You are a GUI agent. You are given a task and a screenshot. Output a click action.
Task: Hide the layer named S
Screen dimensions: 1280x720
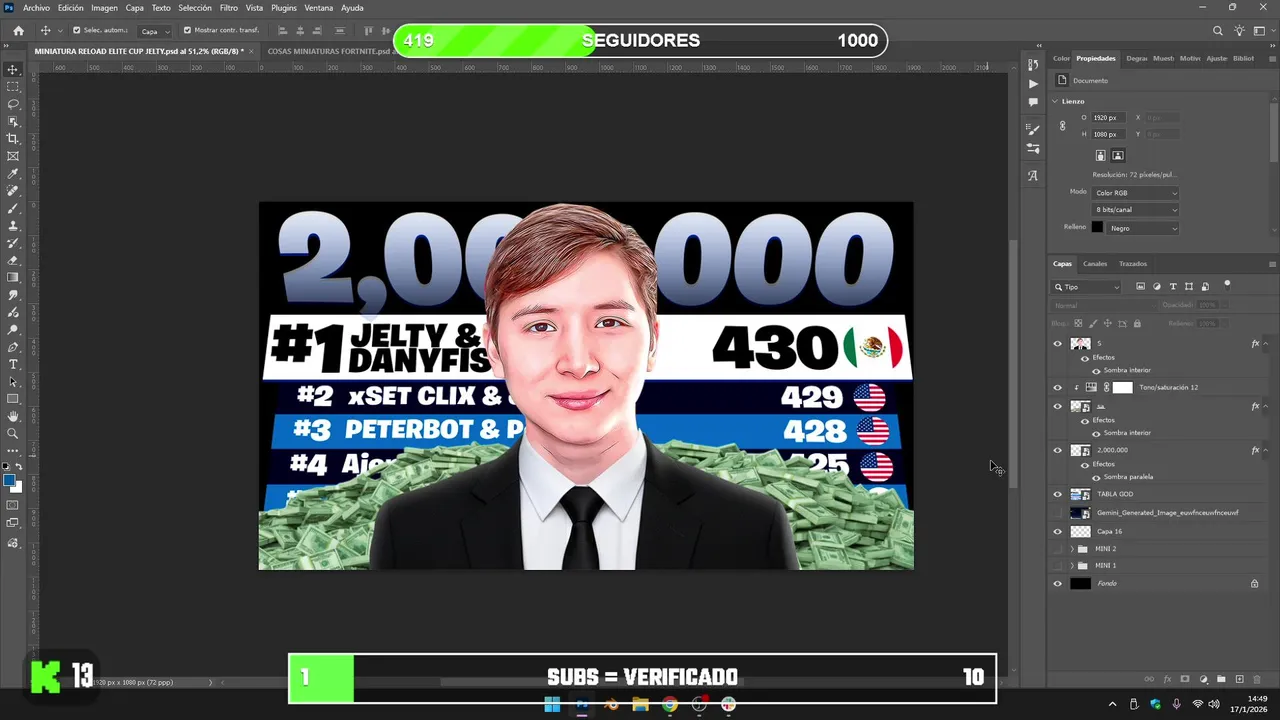1058,344
